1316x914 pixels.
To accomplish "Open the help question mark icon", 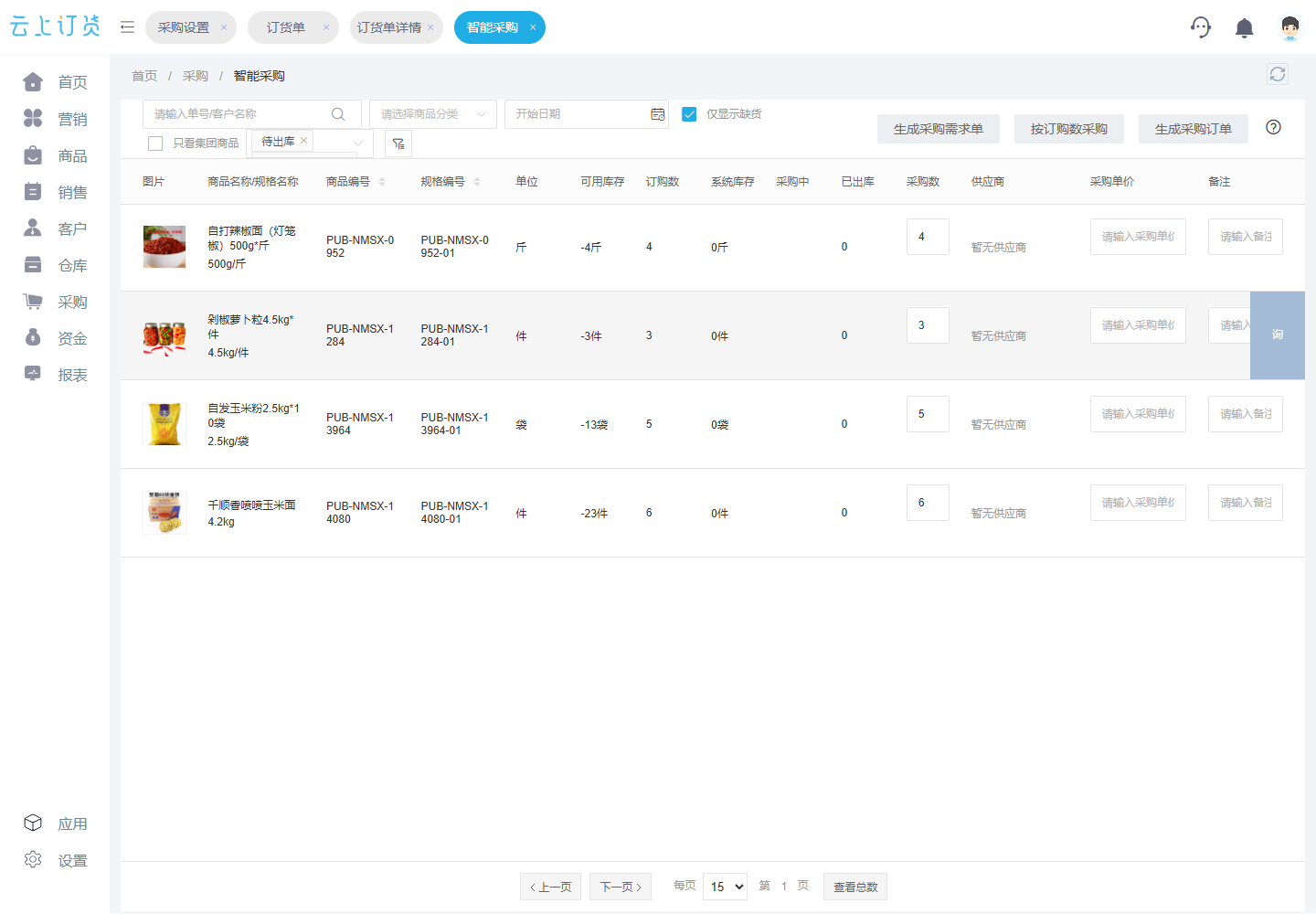I will point(1273,127).
